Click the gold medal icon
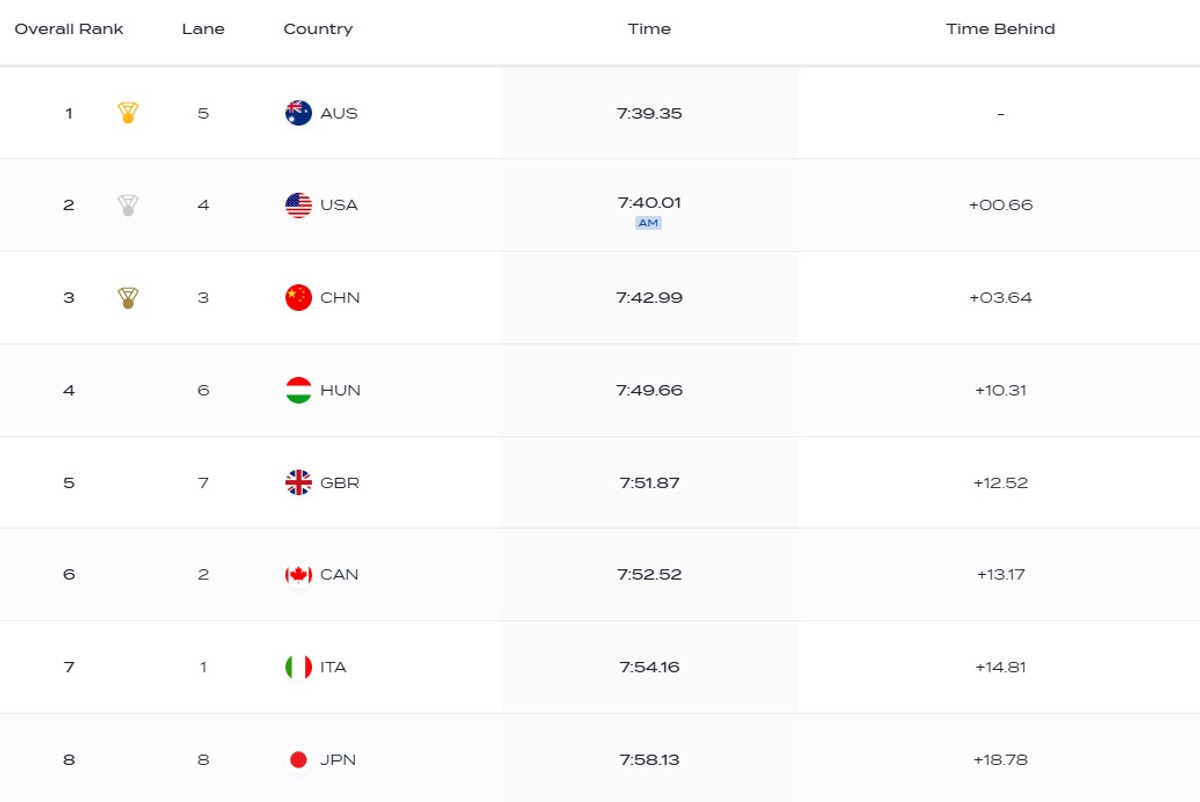Screen dimensions: 1200x802 point(128,113)
